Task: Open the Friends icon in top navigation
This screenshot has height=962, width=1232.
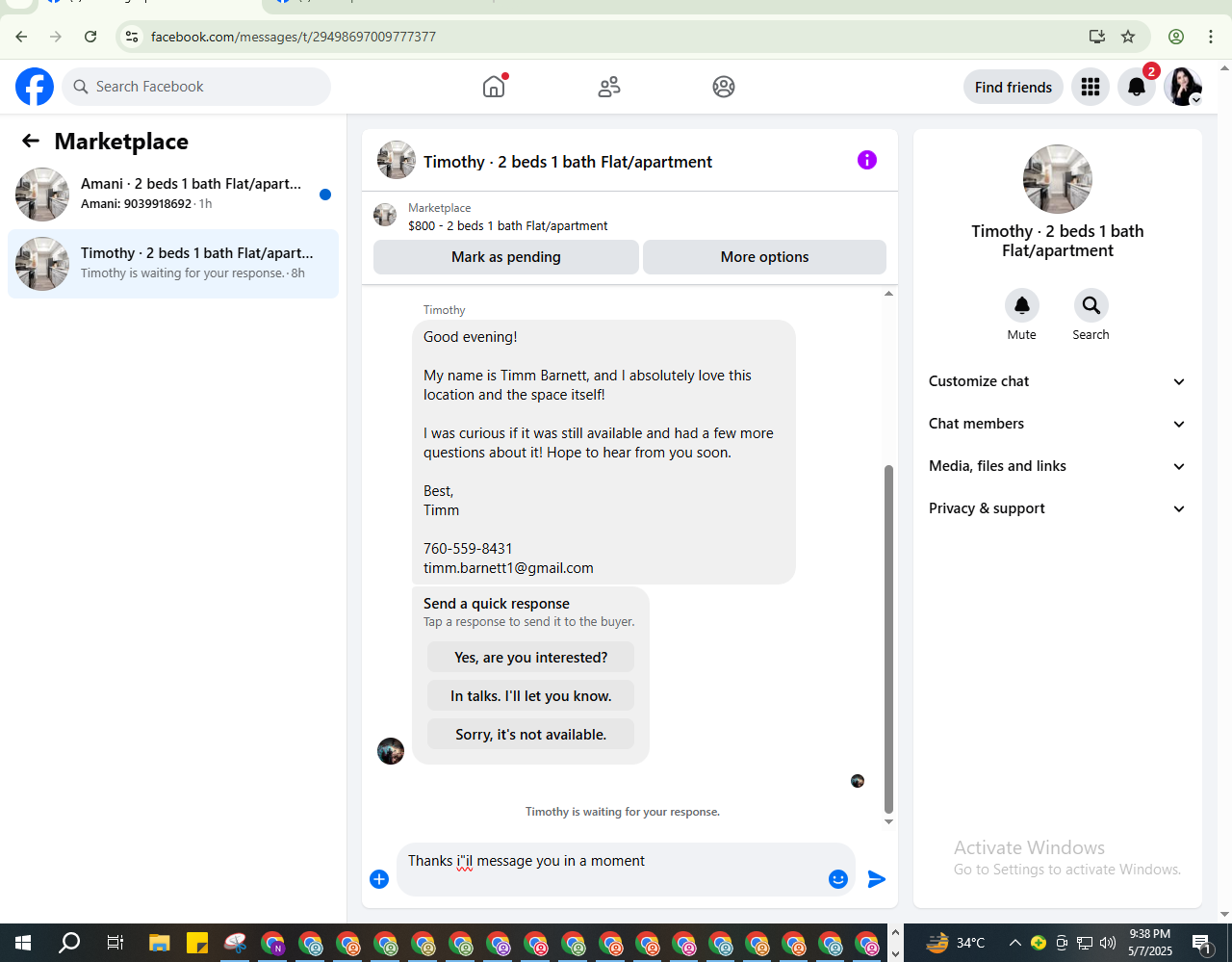Action: pos(609,87)
